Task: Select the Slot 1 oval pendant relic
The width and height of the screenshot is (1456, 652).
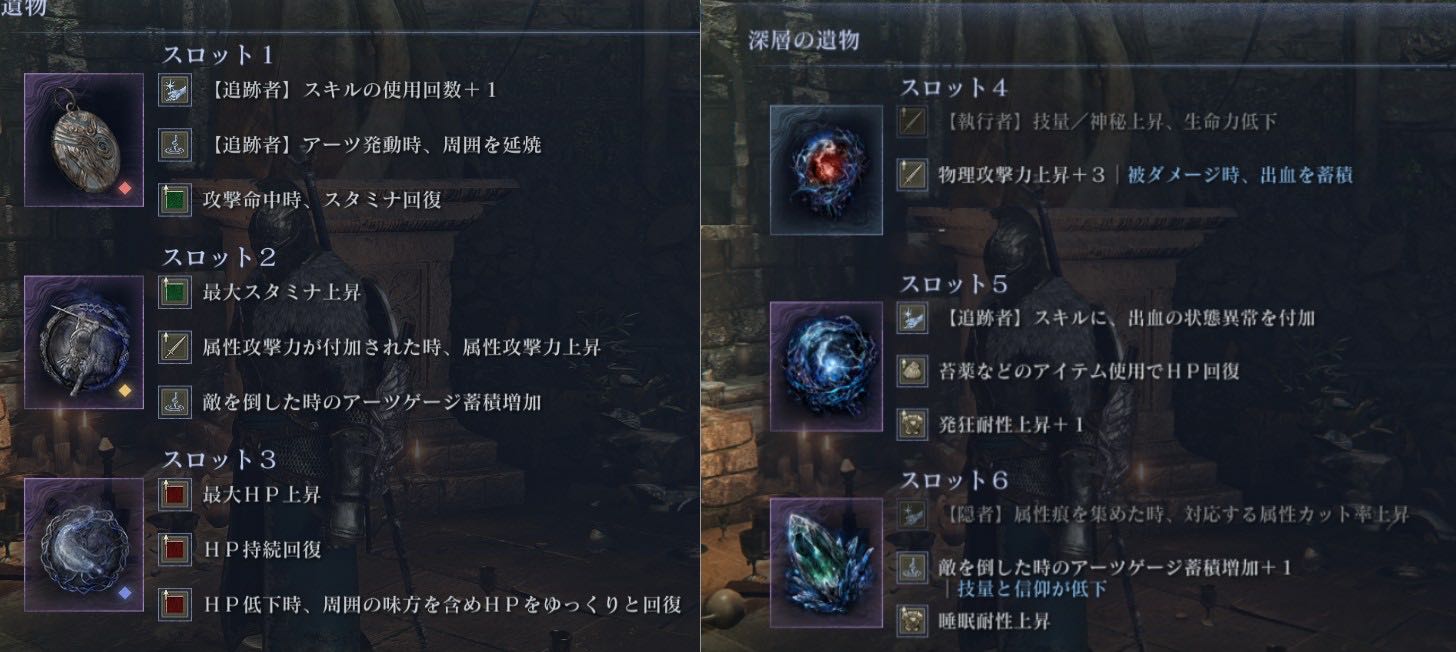Action: [84, 139]
